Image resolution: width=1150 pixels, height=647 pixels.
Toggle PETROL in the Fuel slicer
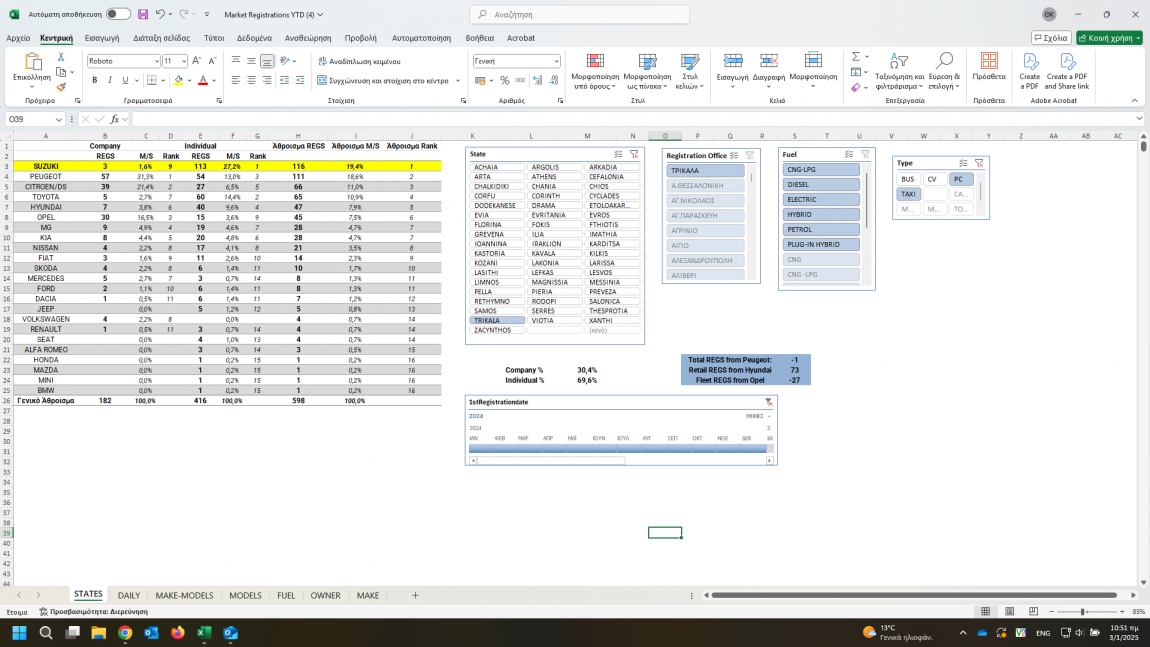[x=821, y=230]
